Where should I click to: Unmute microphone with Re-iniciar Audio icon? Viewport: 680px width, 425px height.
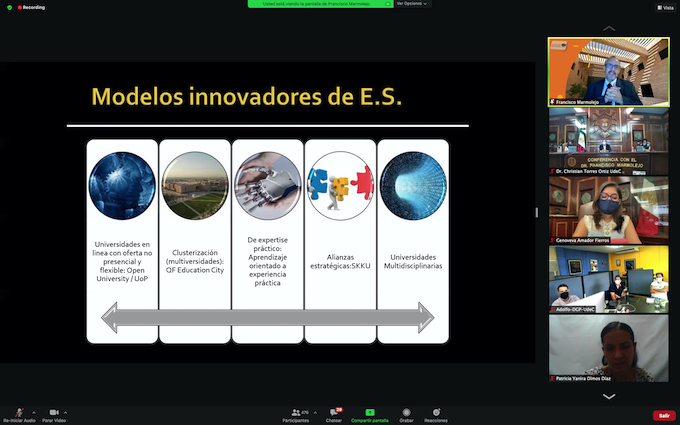19,412
